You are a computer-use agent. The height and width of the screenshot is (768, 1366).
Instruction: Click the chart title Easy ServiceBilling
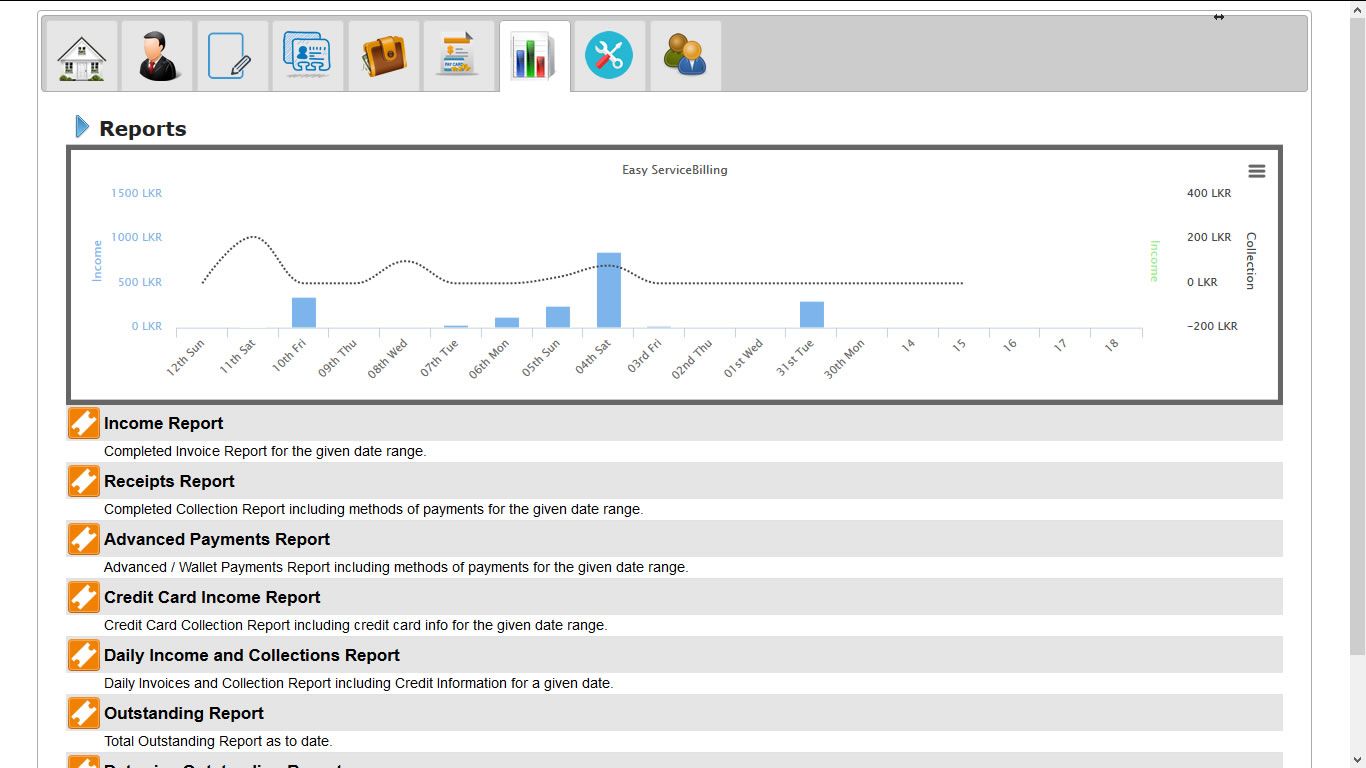pos(675,170)
